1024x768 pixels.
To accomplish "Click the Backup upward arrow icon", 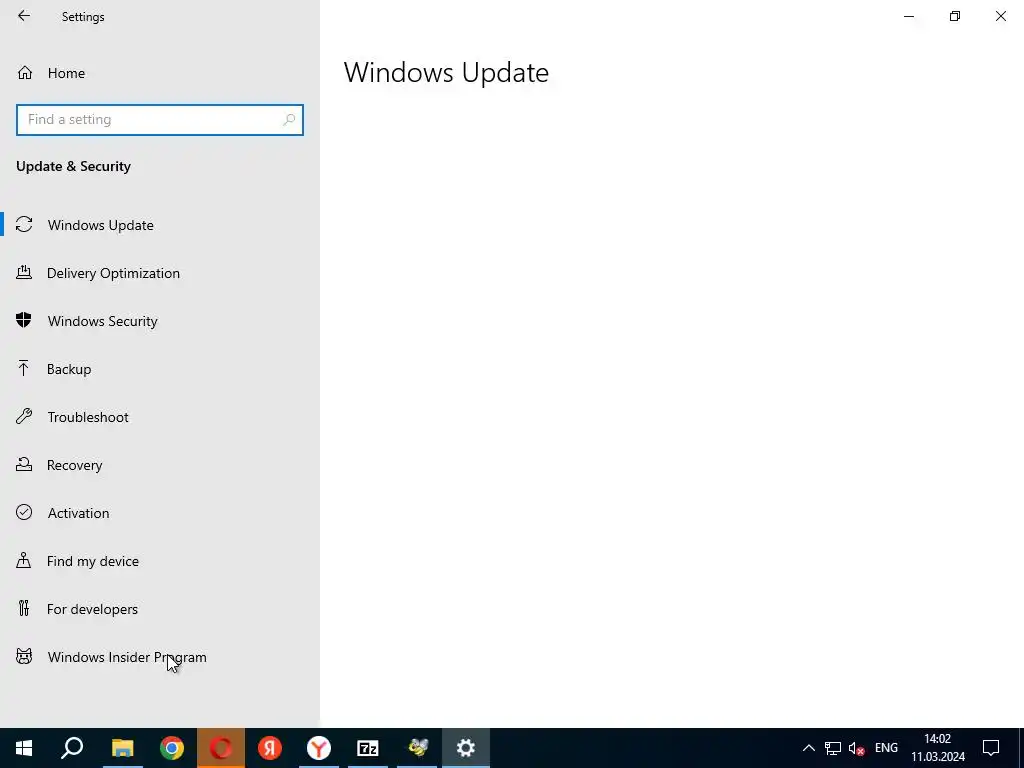I will coord(24,368).
